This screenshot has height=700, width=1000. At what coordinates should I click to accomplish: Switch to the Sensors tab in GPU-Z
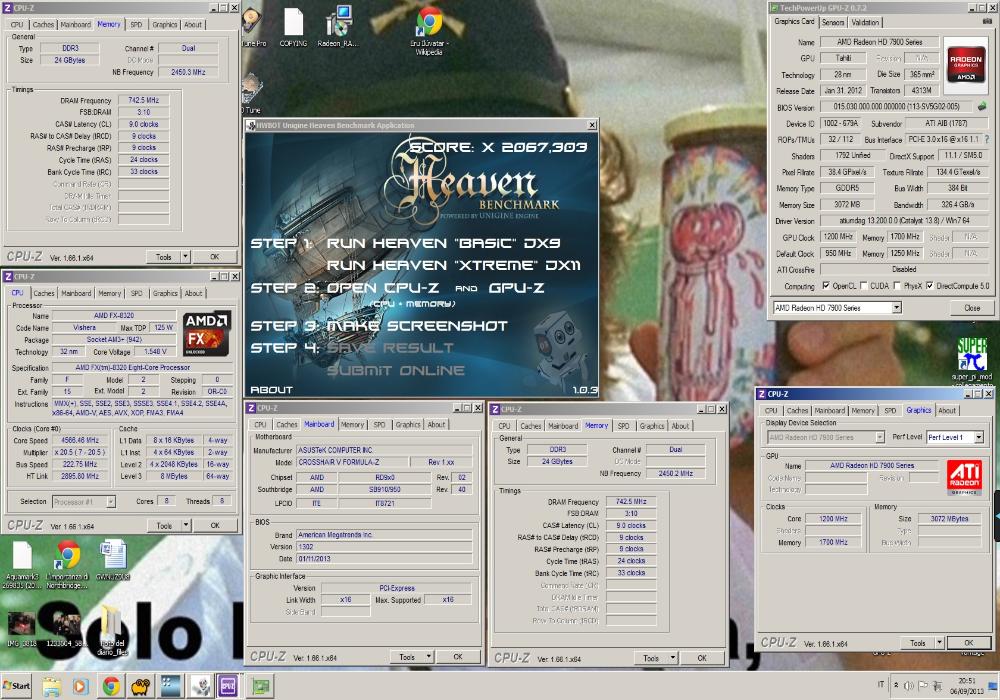pos(832,22)
